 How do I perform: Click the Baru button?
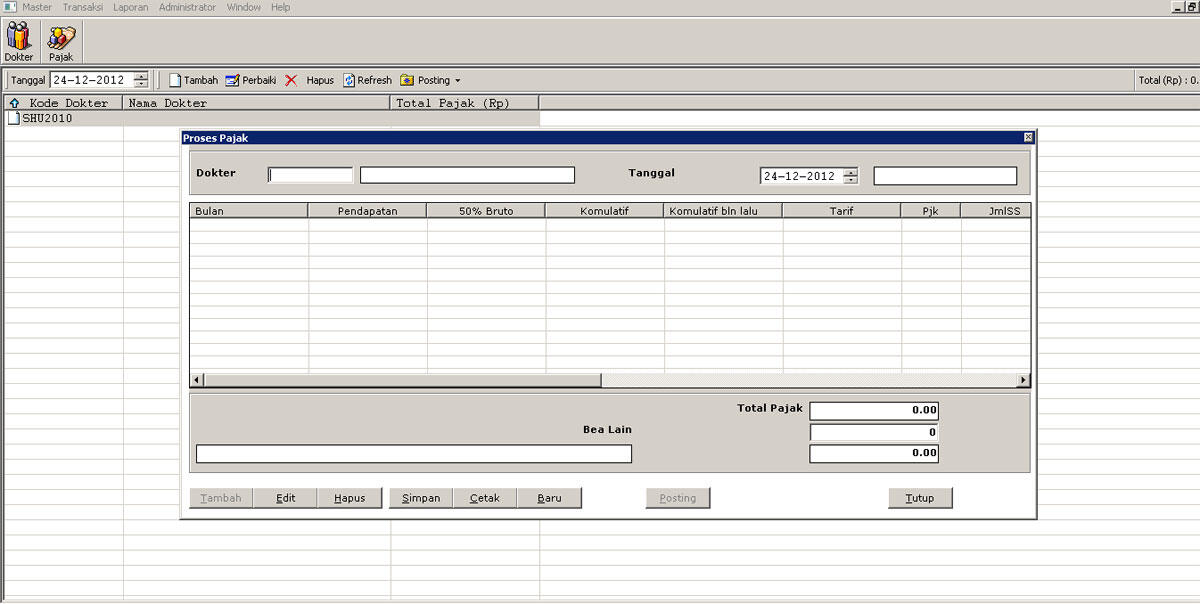[x=549, y=498]
